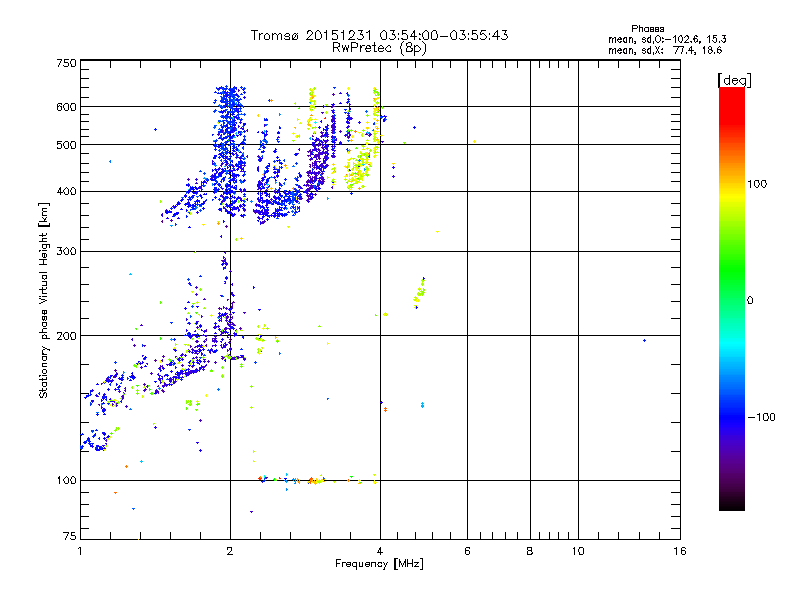Click the green region of the colorbar near 0
The image size is (800, 600).
[x=732, y=286]
